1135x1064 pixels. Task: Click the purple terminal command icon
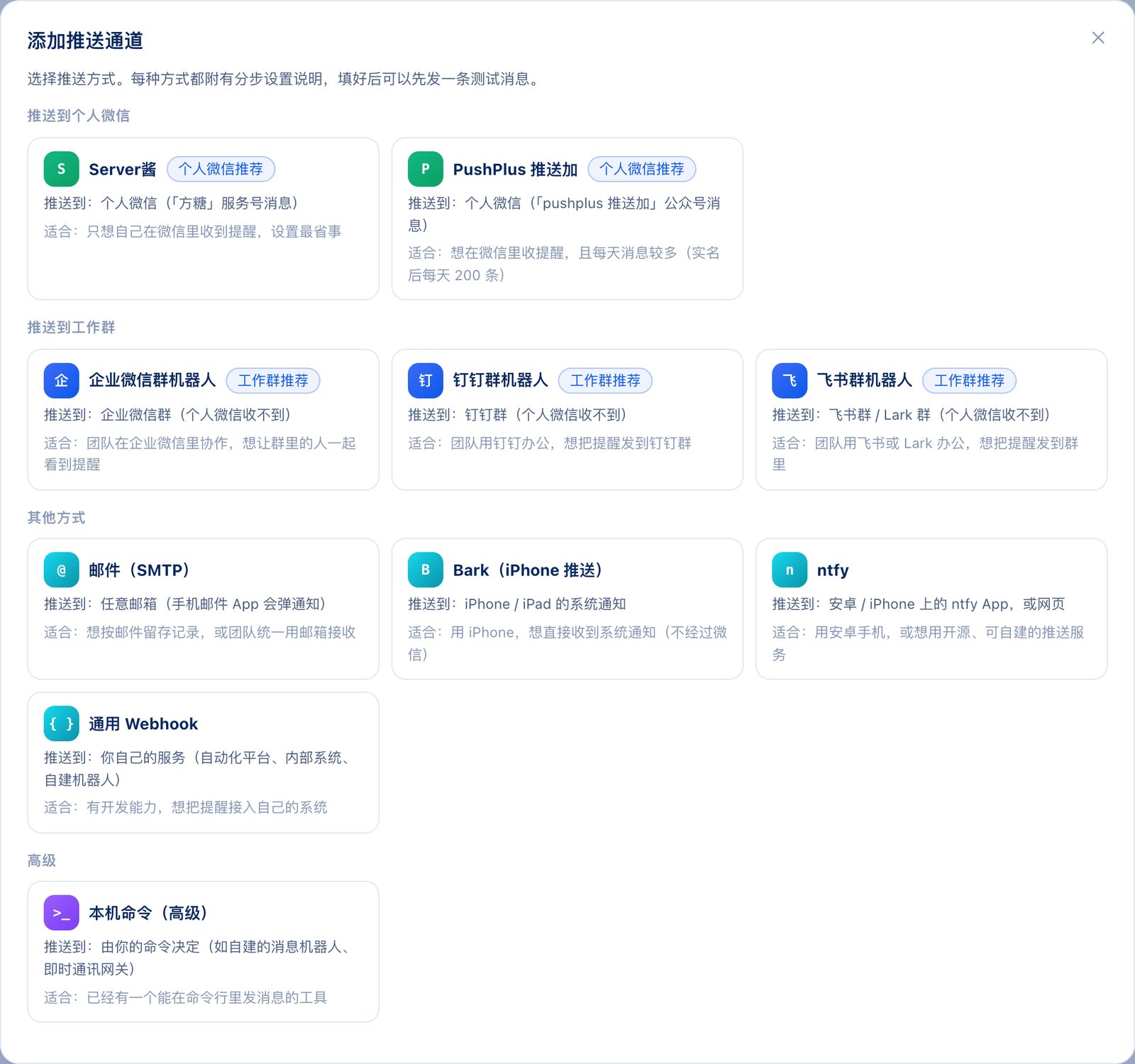pos(61,913)
